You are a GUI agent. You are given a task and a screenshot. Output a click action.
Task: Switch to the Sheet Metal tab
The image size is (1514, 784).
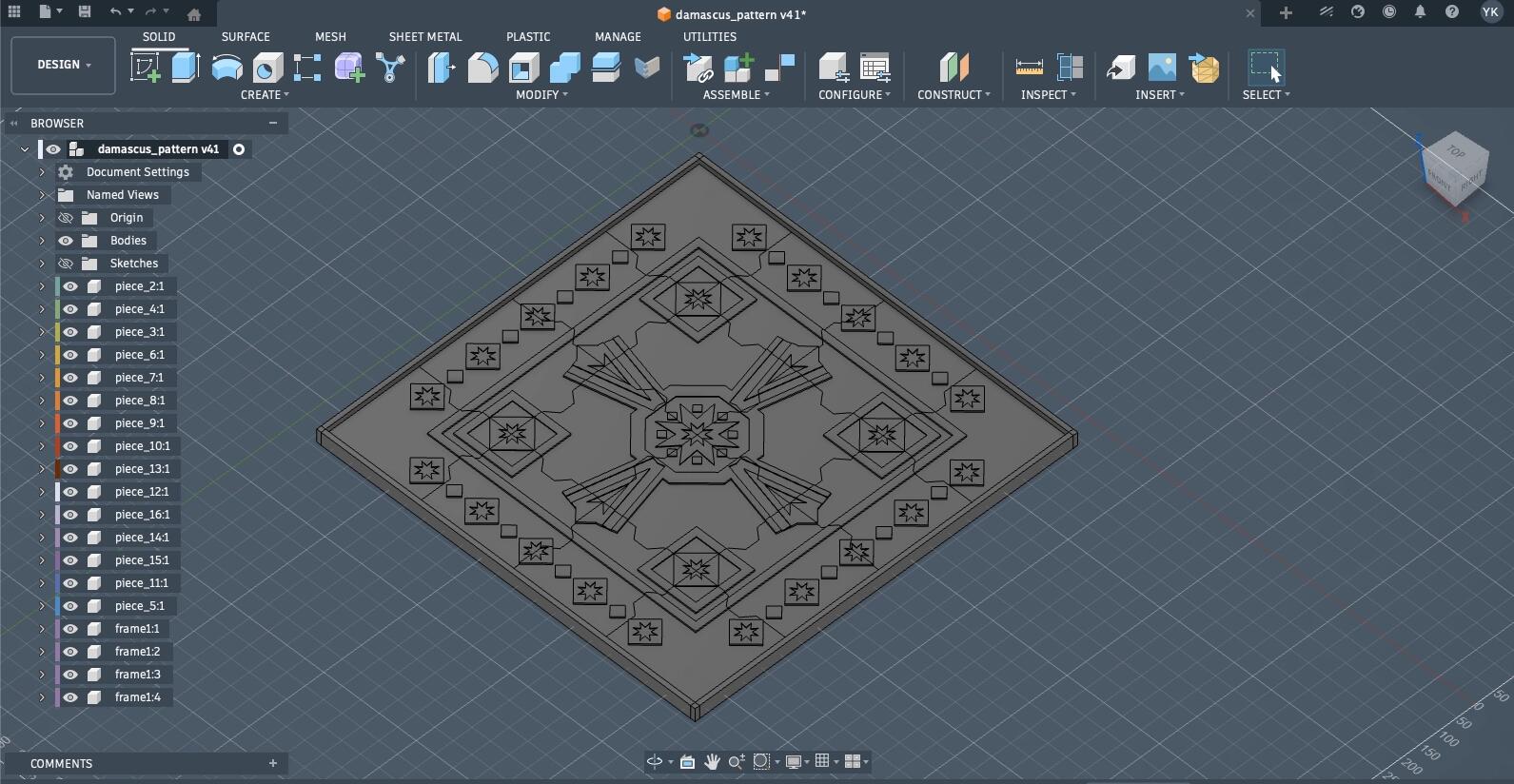click(x=425, y=36)
